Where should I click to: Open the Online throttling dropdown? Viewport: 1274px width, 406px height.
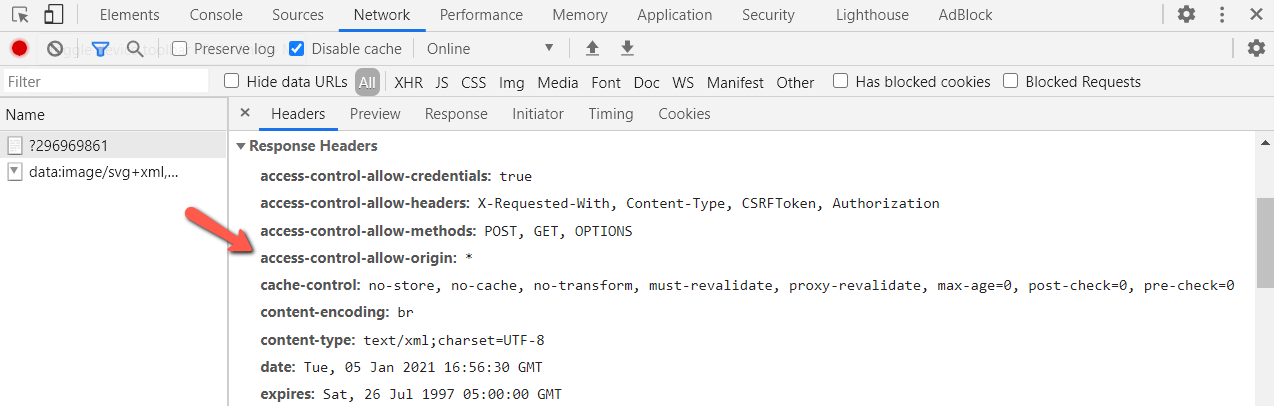coord(489,48)
